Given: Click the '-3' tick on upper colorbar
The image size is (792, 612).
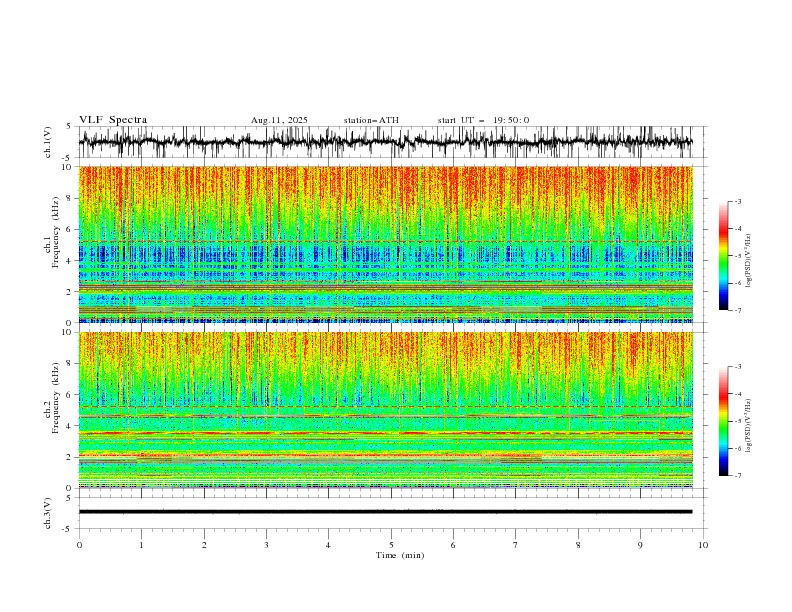Looking at the screenshot, I should tap(737, 201).
